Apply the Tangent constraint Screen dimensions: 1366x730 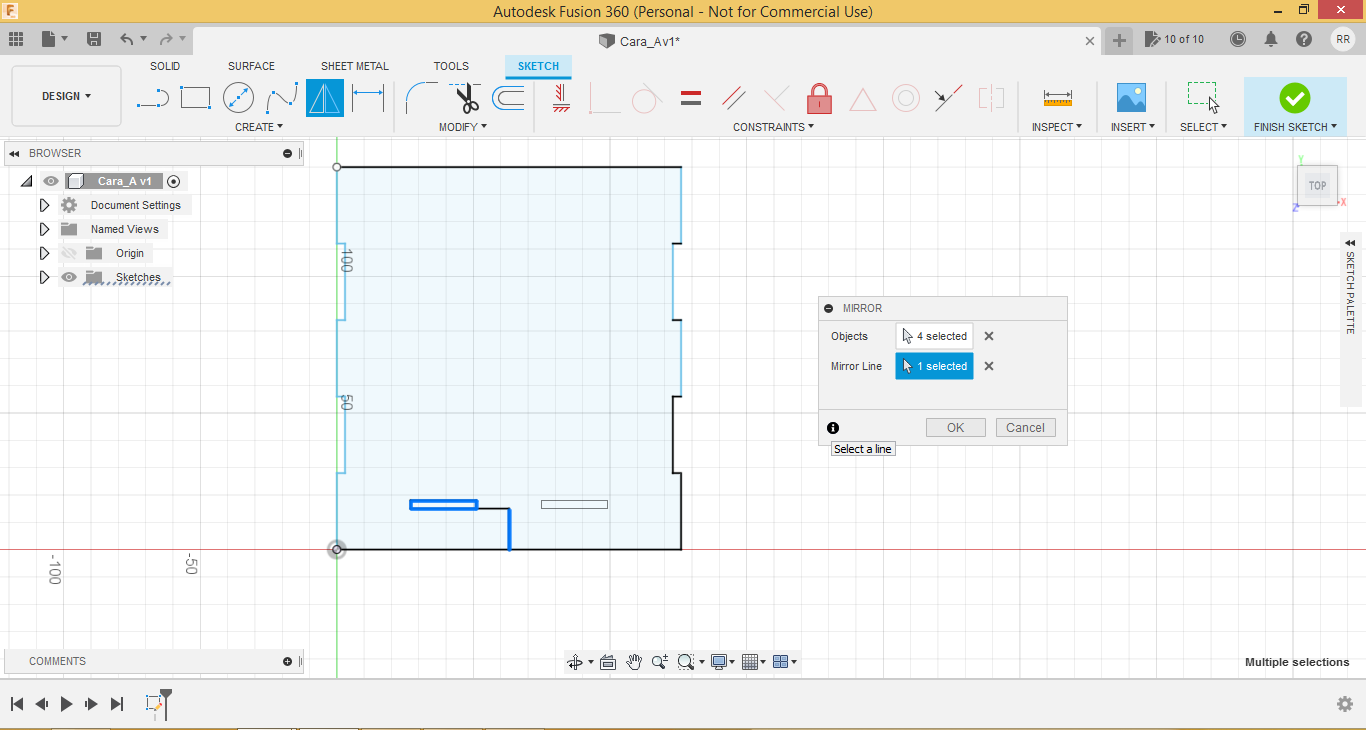[x=647, y=98]
